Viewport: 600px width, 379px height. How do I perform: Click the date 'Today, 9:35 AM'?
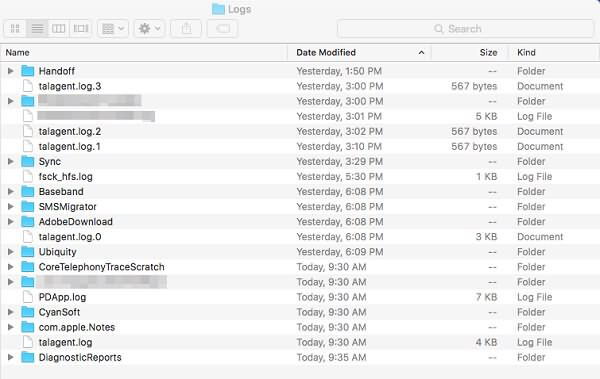[x=331, y=357]
